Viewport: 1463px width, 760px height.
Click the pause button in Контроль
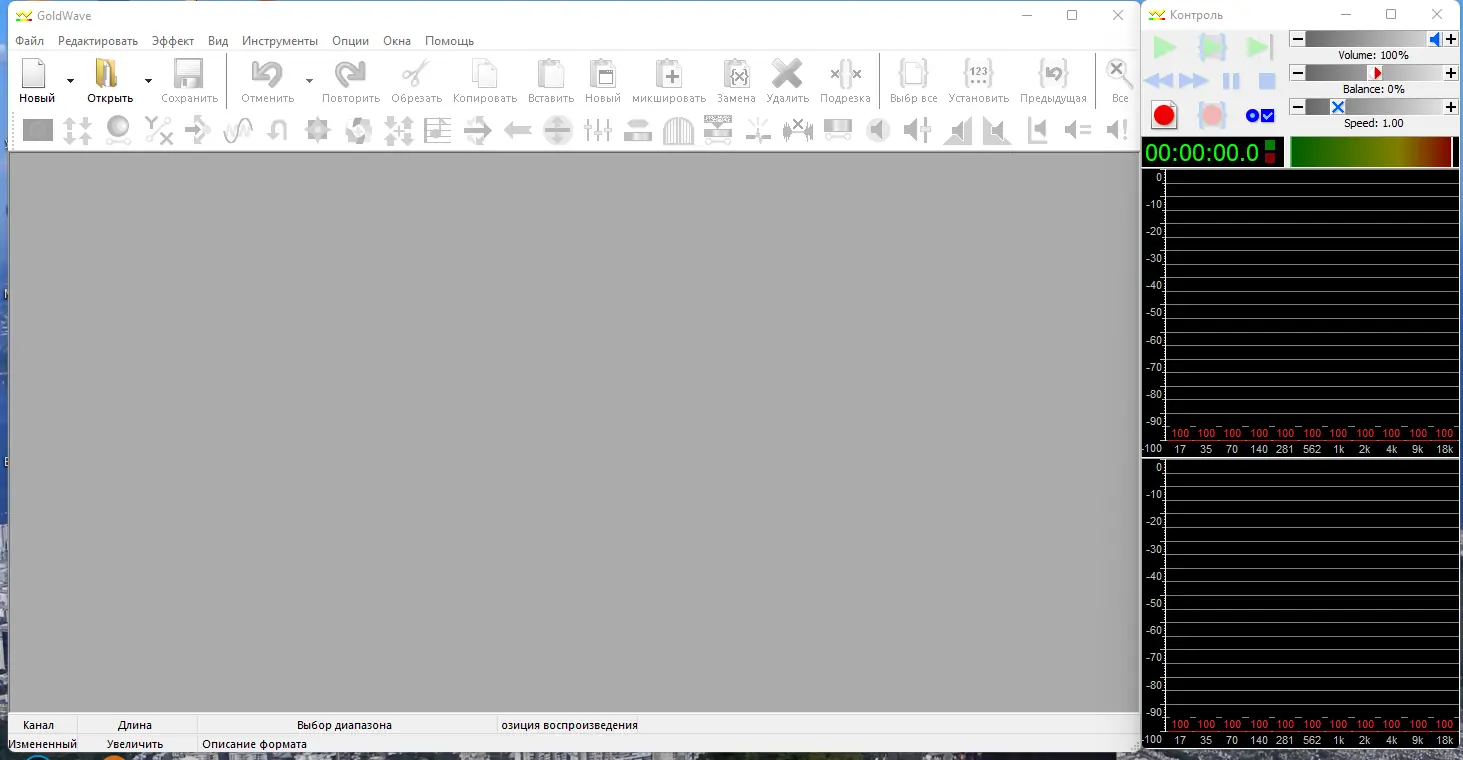point(1231,81)
